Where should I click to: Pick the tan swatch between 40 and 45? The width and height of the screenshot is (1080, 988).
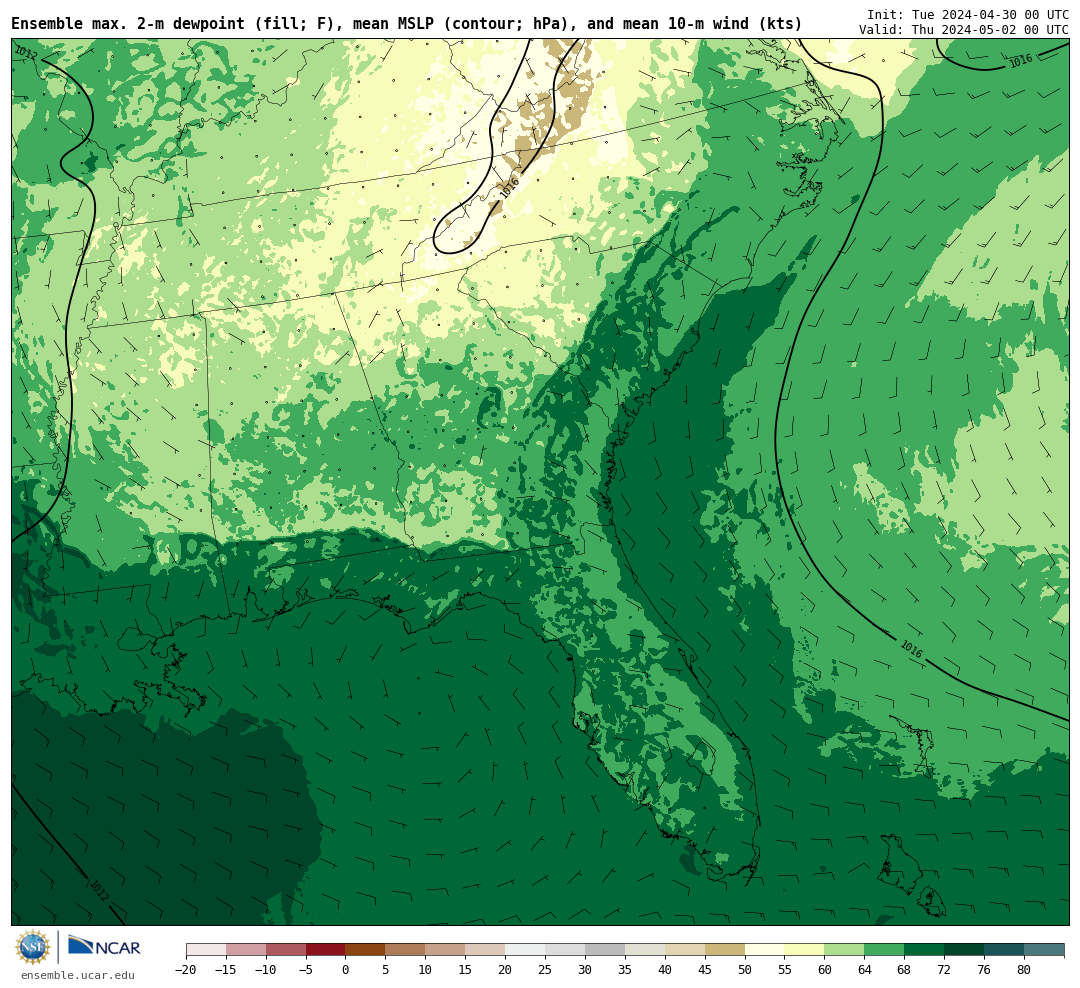pyautogui.click(x=685, y=950)
